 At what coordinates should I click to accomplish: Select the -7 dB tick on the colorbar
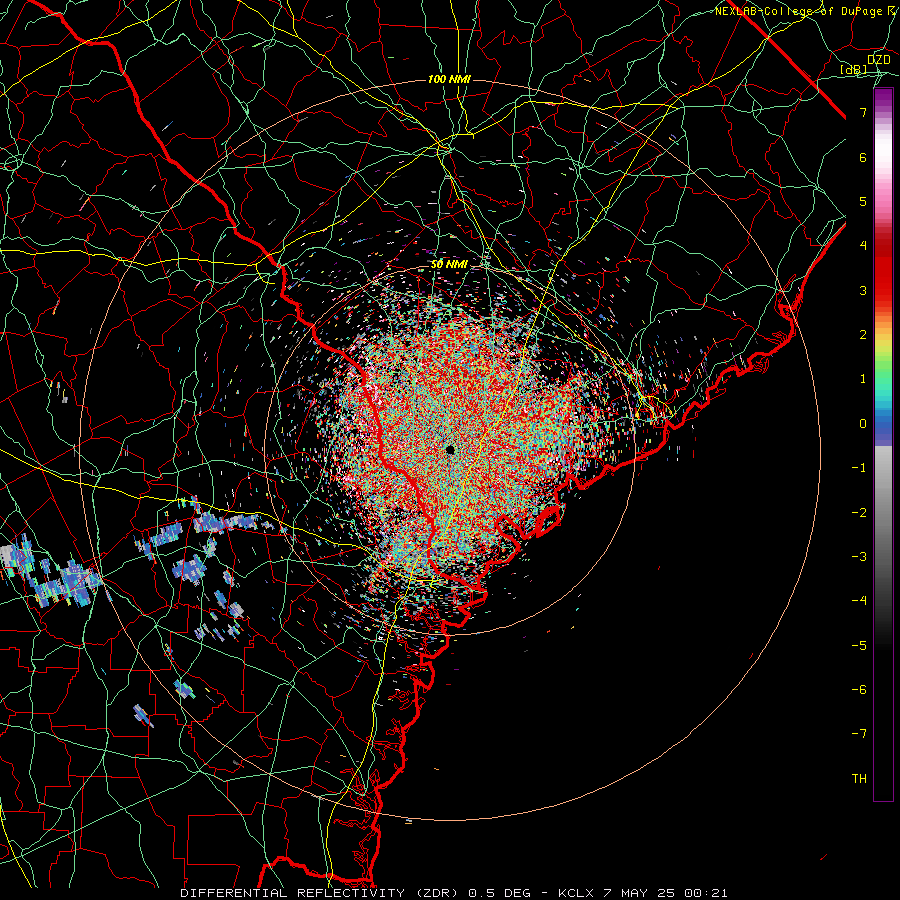point(859,734)
